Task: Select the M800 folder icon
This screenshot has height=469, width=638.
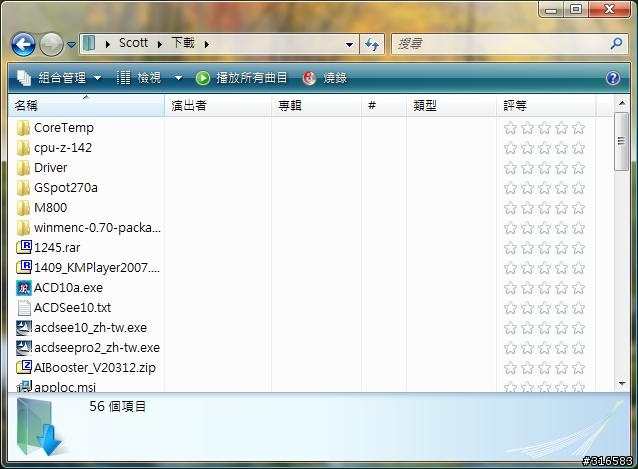Action: point(23,207)
